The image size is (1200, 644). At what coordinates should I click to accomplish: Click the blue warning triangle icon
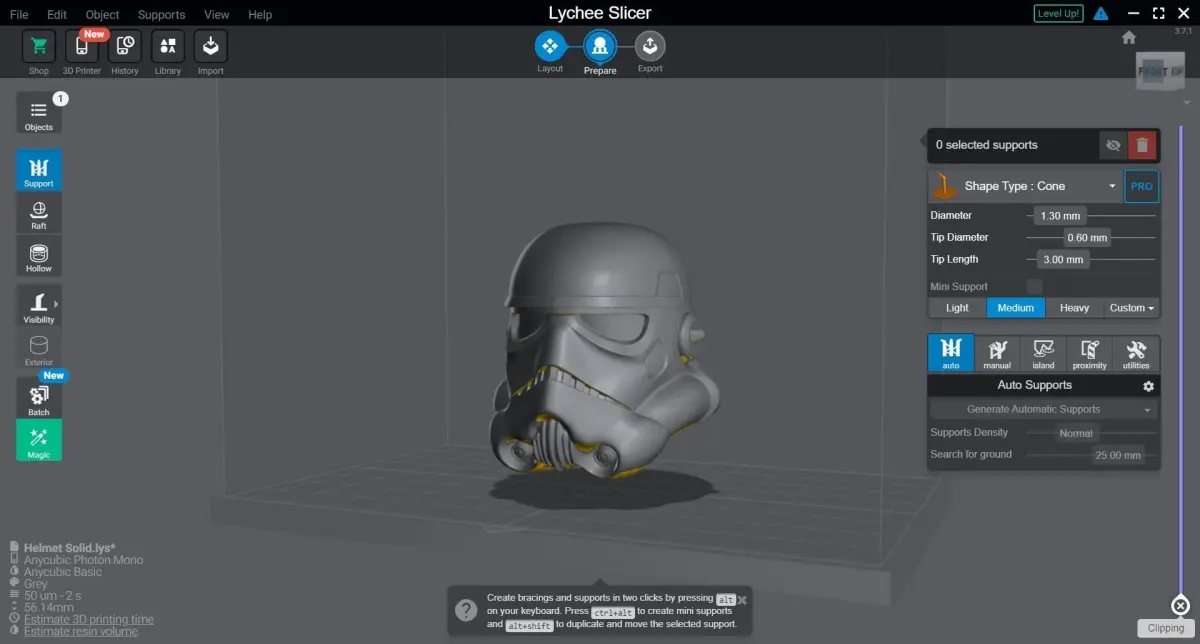[x=1101, y=14]
